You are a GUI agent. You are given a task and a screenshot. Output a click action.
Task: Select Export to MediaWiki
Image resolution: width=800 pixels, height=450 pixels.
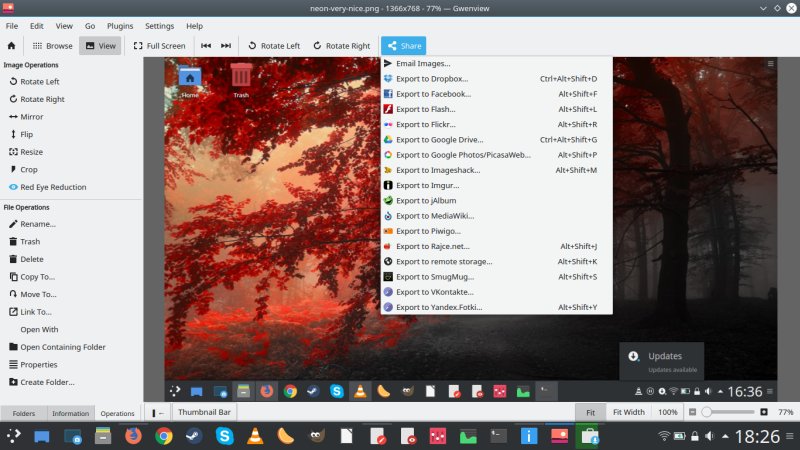tap(496, 216)
